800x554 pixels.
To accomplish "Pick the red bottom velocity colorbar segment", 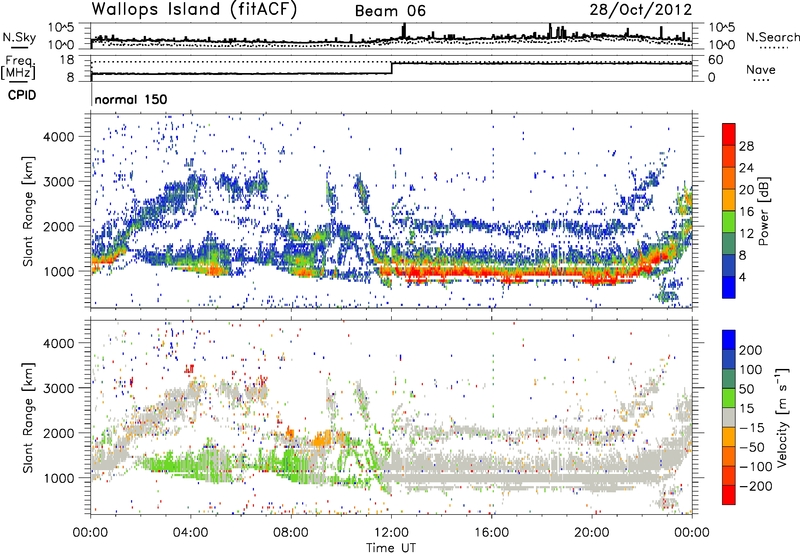I will click(x=729, y=495).
